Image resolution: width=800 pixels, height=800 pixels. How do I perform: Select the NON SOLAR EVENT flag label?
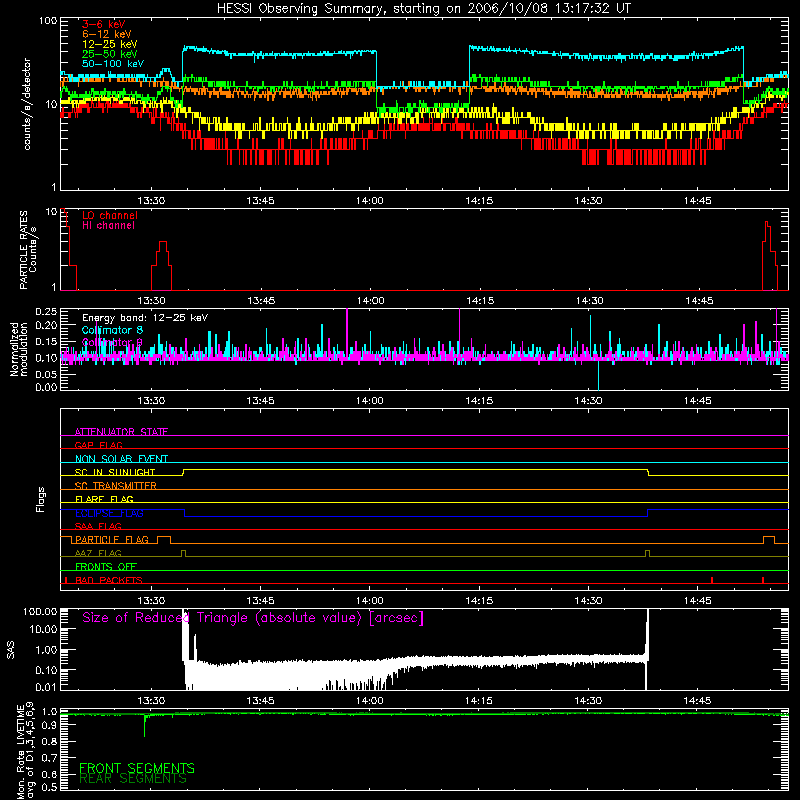pos(121,459)
